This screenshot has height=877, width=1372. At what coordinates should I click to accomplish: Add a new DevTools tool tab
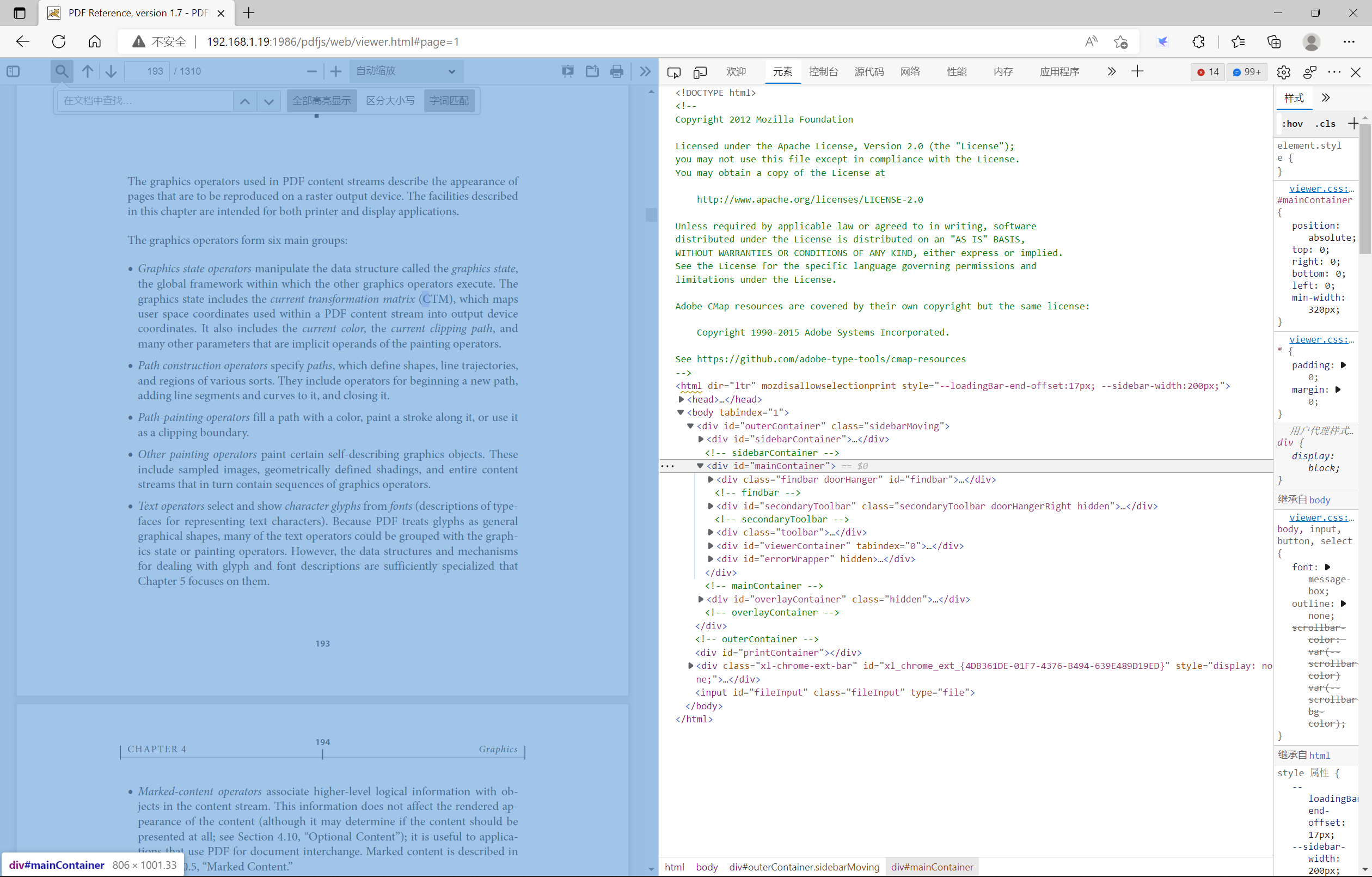(x=1137, y=71)
